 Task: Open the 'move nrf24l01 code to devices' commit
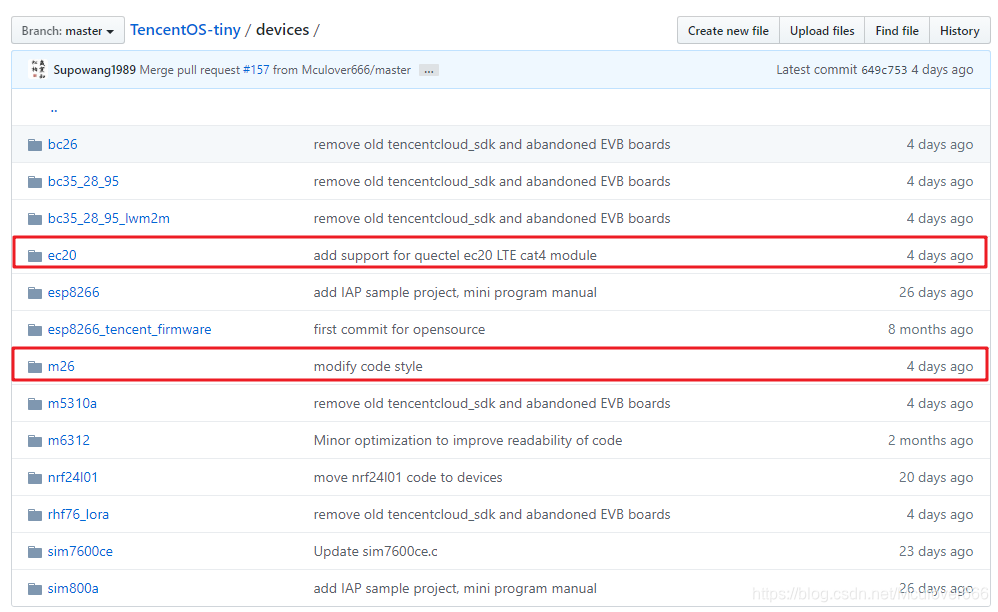tap(408, 477)
